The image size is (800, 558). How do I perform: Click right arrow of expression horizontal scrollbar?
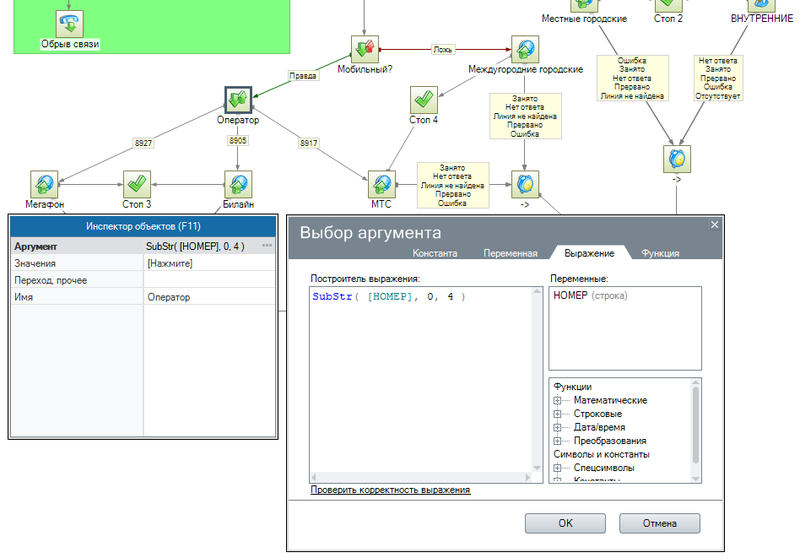pos(528,477)
